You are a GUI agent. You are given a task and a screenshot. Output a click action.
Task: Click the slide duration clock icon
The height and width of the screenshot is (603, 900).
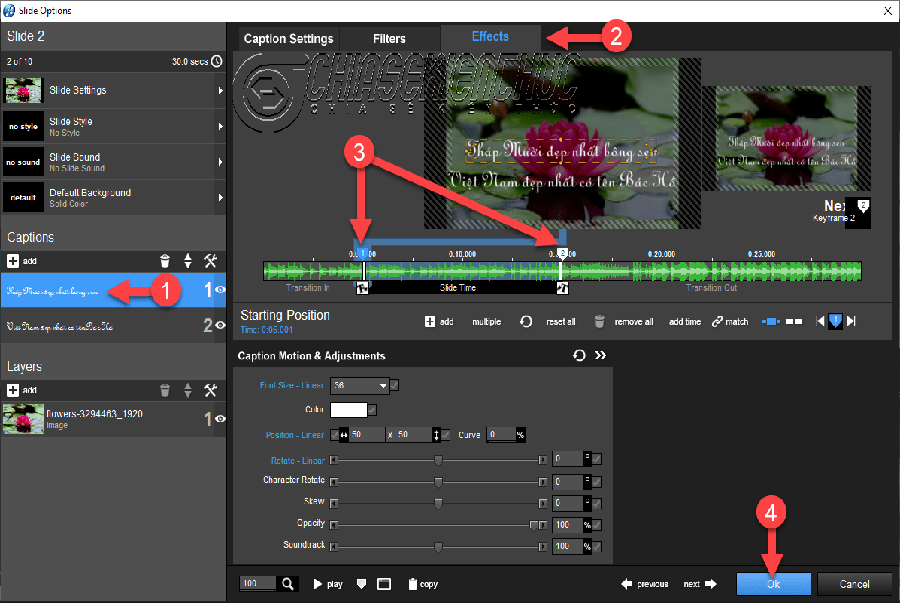tap(217, 61)
